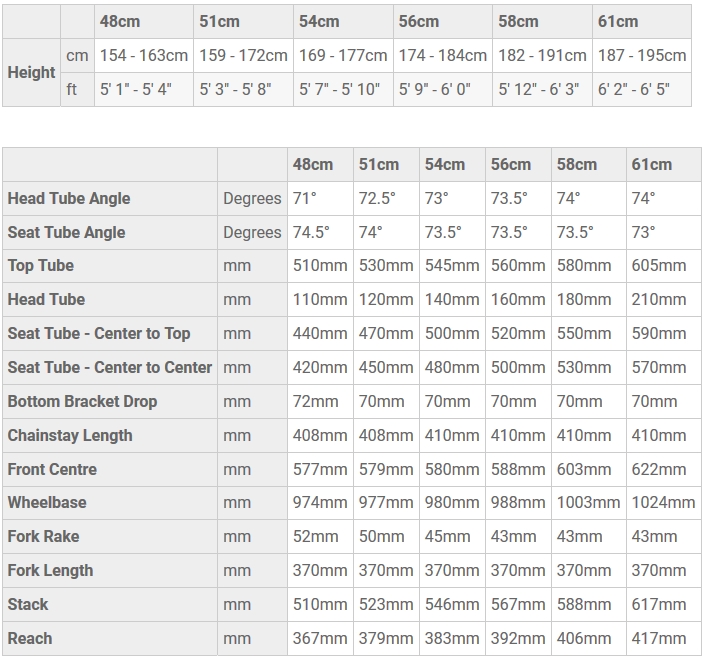Click the Height row label

tap(31, 73)
